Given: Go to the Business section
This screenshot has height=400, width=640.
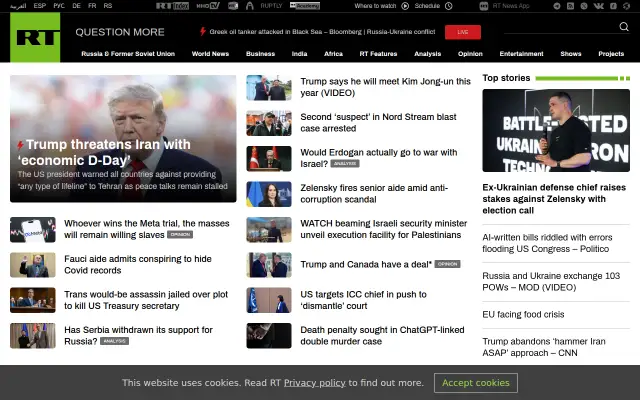Looking at the screenshot, I should [260, 53].
